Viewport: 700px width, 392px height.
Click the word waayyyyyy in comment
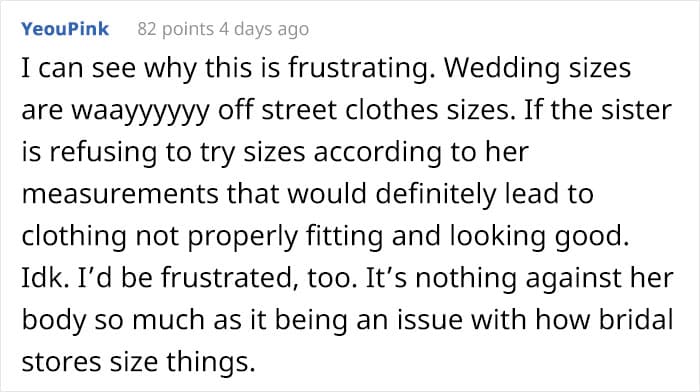(x=141, y=111)
